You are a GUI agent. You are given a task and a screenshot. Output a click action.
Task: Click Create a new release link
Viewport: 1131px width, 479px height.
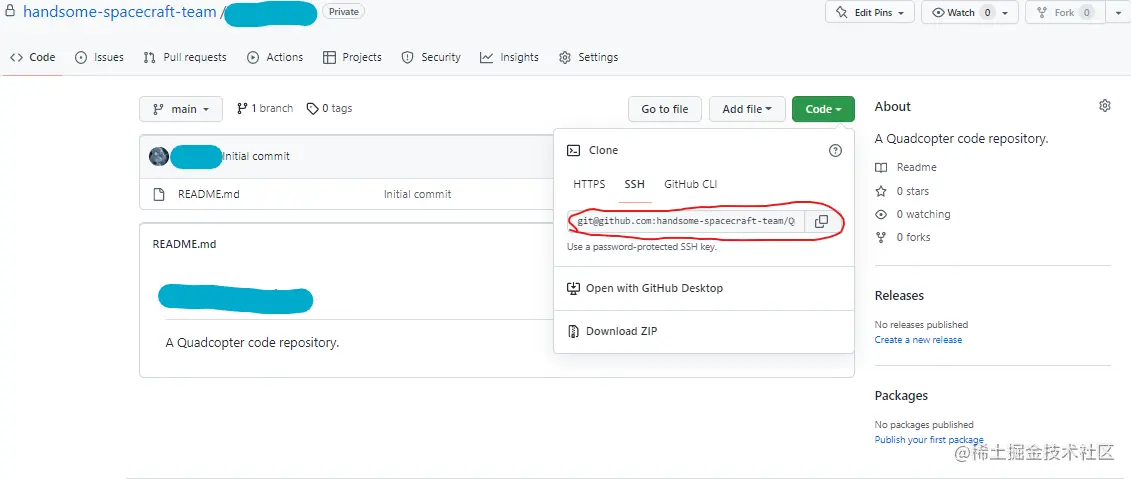click(x=918, y=340)
